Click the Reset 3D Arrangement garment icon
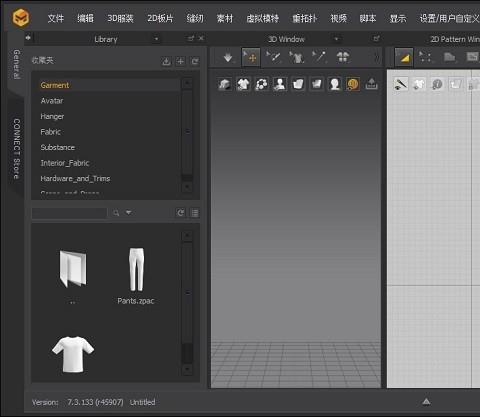 tap(343, 57)
